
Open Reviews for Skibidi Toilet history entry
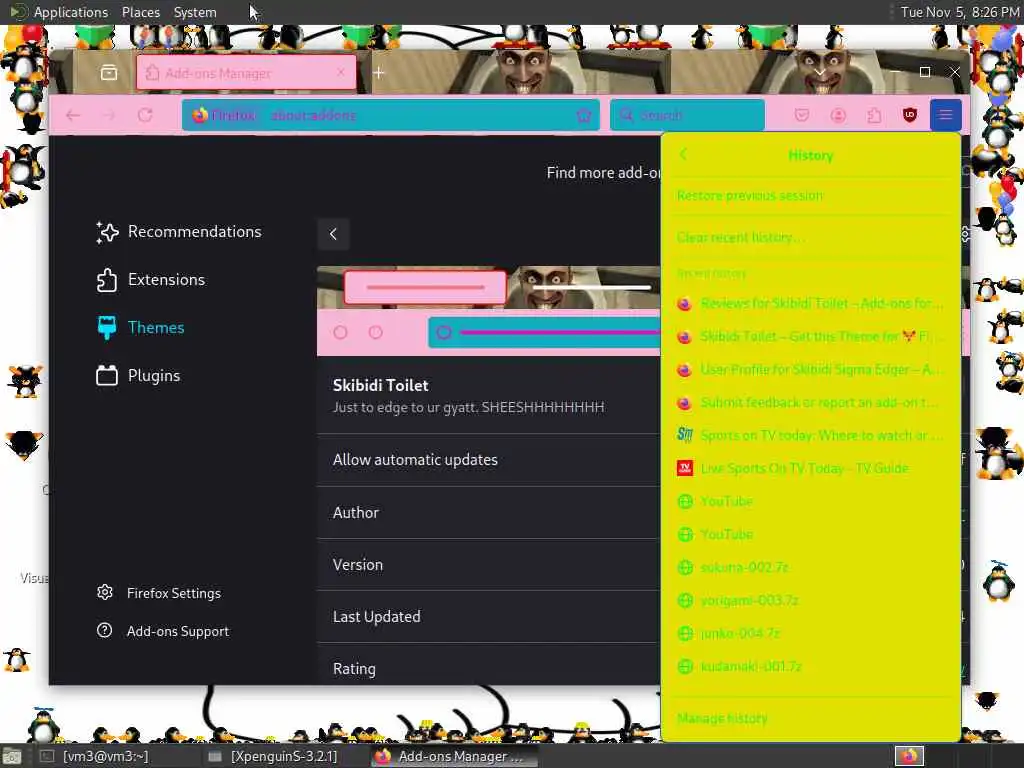[810, 304]
